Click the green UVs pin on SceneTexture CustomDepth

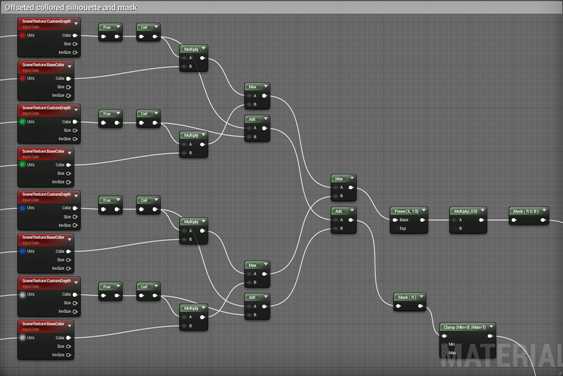pos(22,122)
